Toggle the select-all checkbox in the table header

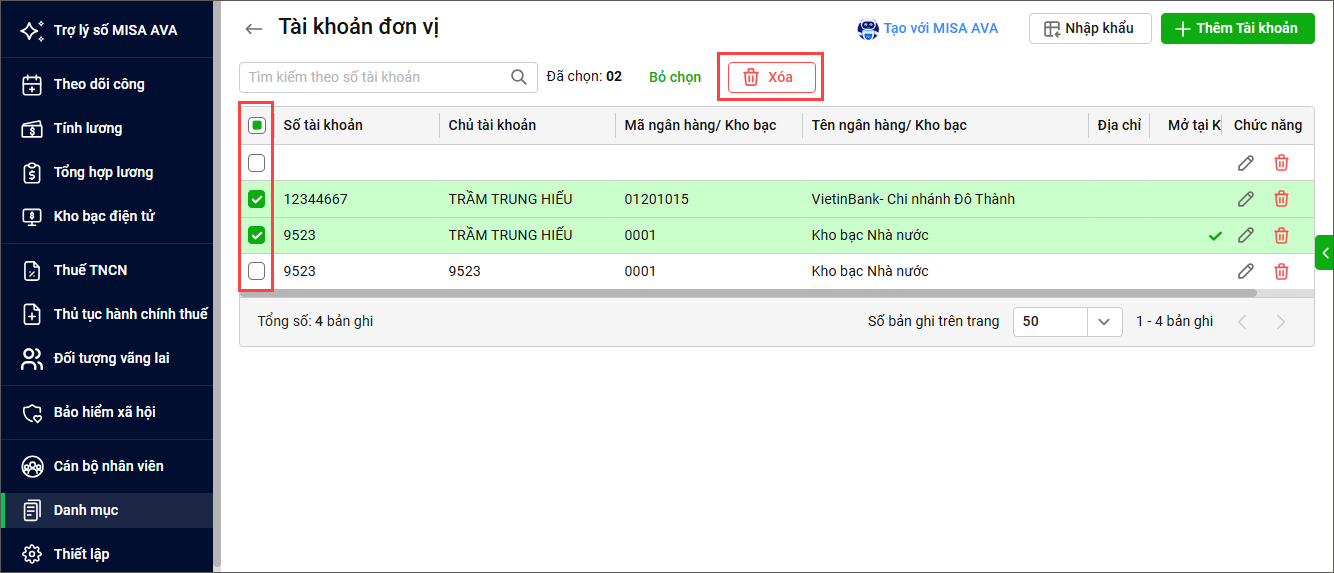(257, 125)
